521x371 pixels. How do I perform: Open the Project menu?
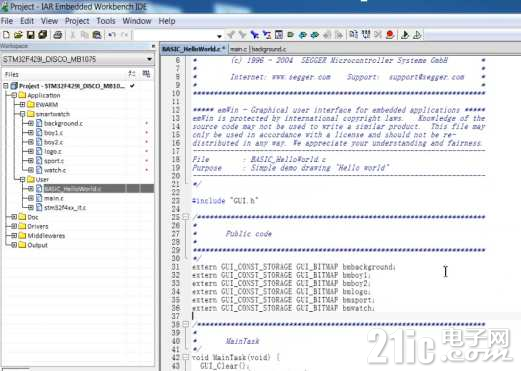click(77, 21)
